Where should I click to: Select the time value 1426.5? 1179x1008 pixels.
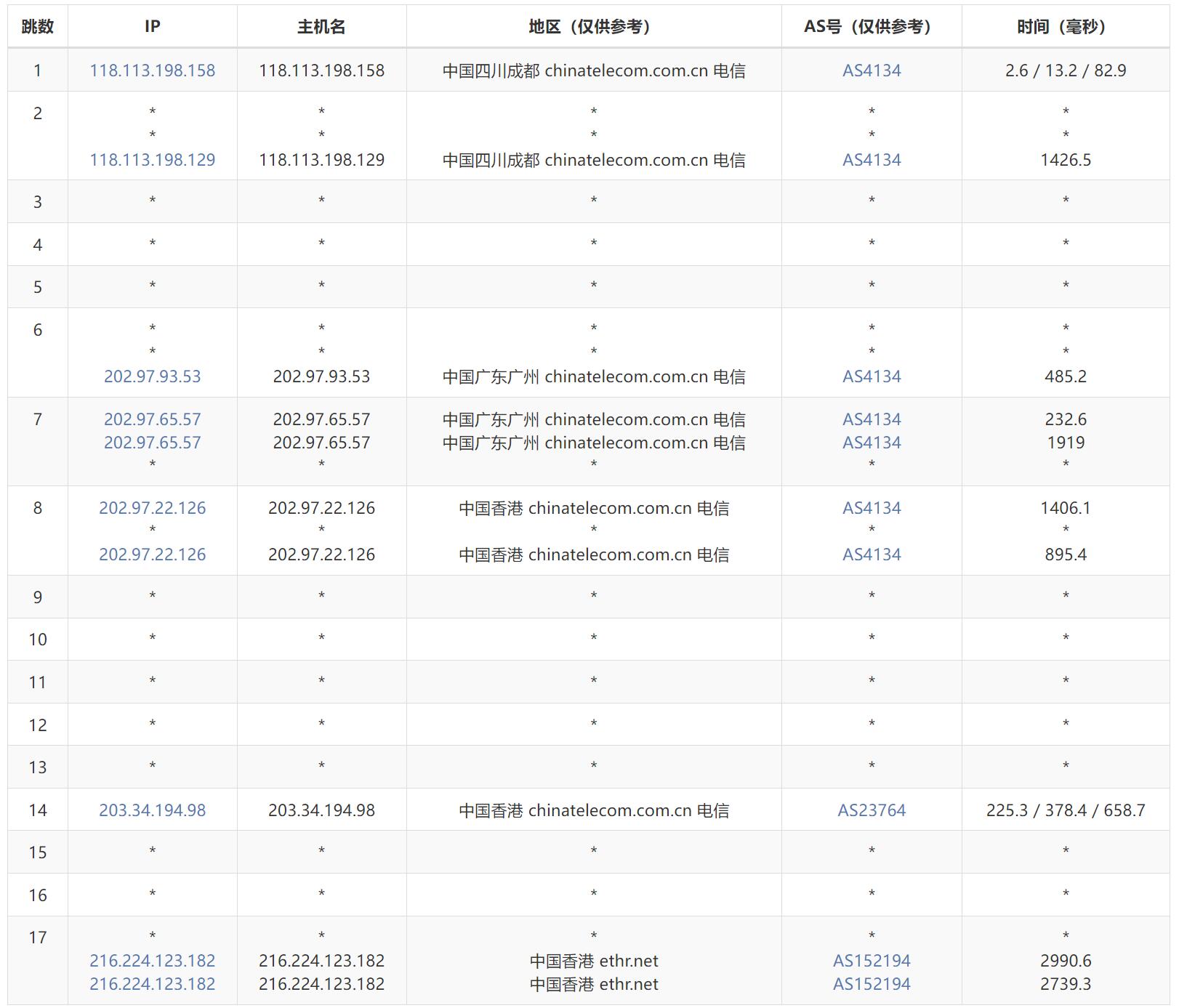pyautogui.click(x=1066, y=160)
